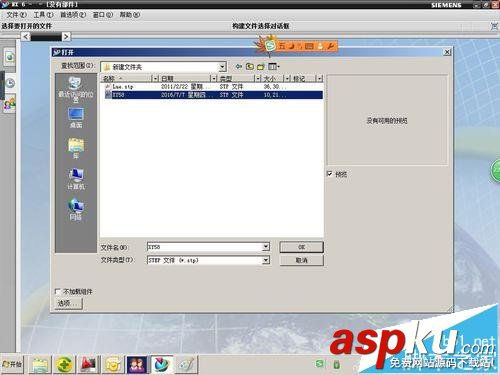Click the dialog-bar icon at top right

coord(494,26)
